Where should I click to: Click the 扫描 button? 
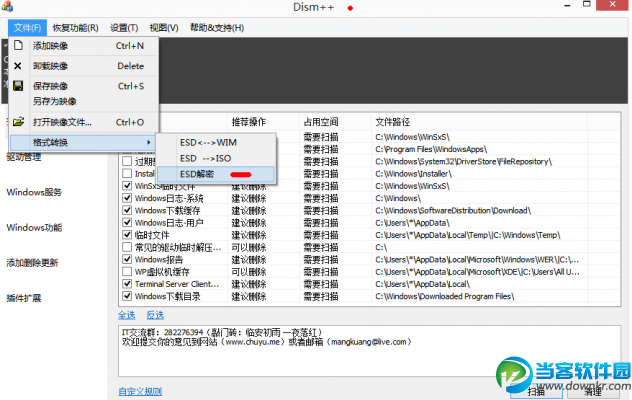coord(536,392)
